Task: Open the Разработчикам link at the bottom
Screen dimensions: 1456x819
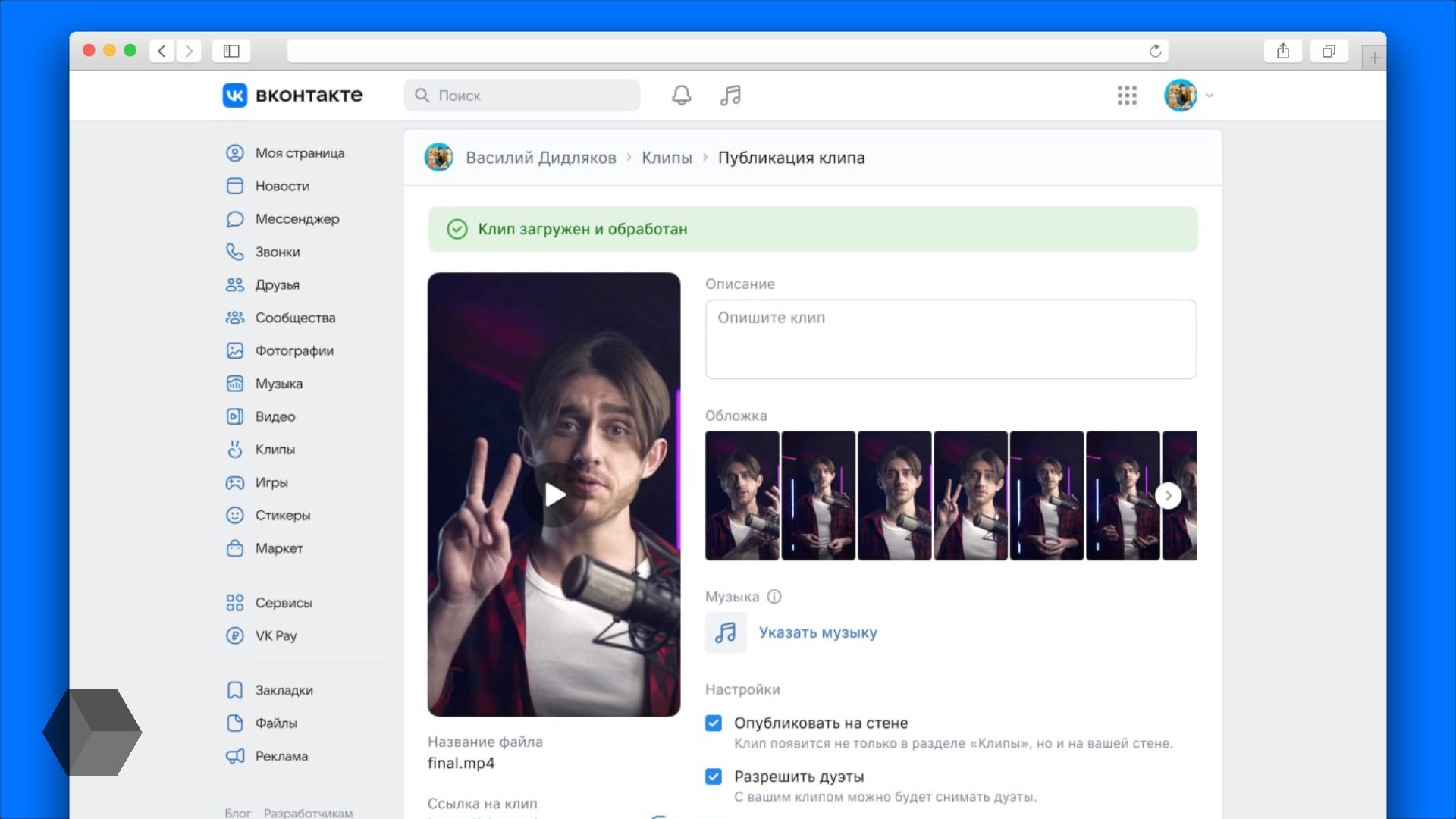Action: pos(309,812)
